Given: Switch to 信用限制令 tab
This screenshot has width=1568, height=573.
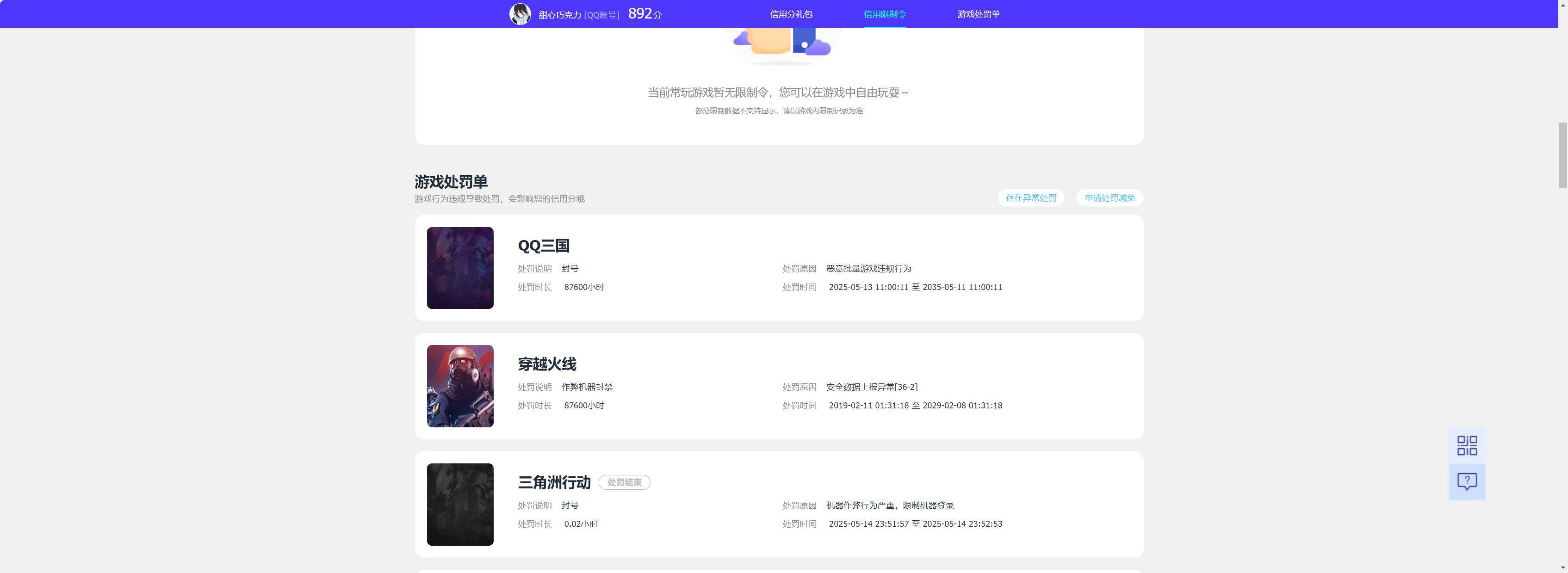Looking at the screenshot, I should 885,14.
